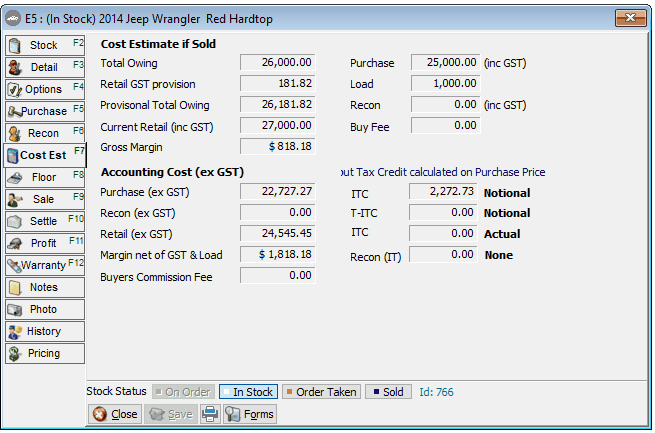This screenshot has height=433, width=655.
Task: Click the notional ITC field 2,272.73
Action: point(443,191)
